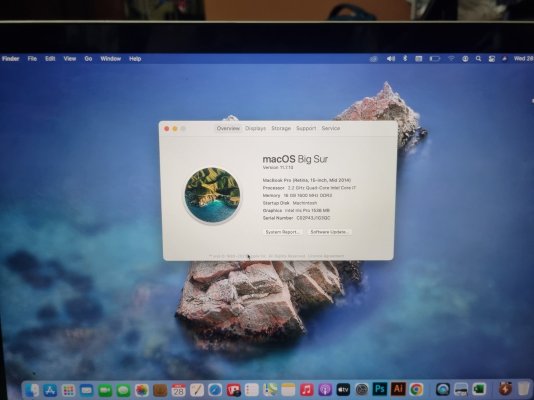The width and height of the screenshot is (534, 400).
Task: Open the Go menu
Action: (88, 59)
